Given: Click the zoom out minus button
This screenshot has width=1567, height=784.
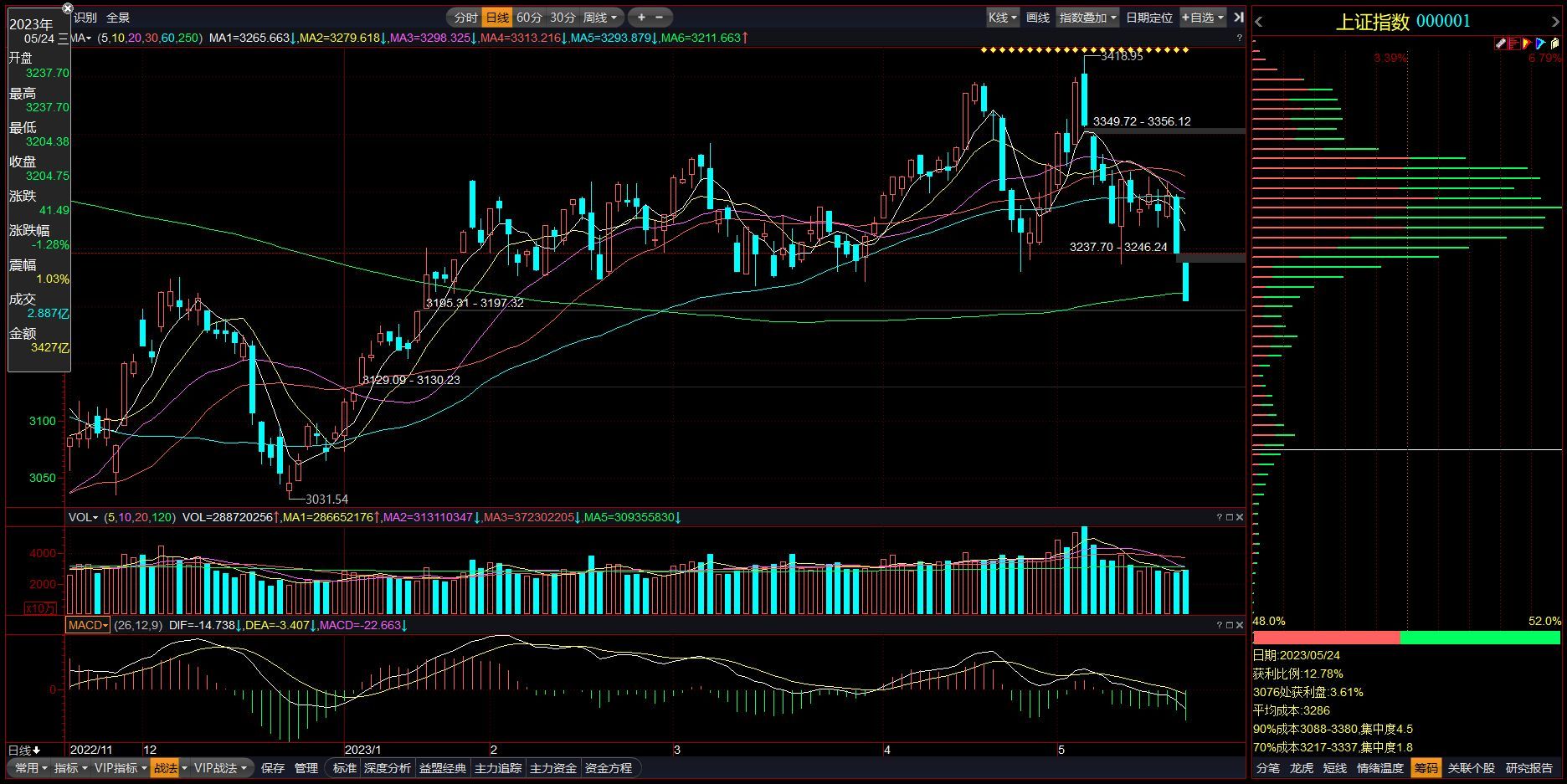Looking at the screenshot, I should (659, 18).
